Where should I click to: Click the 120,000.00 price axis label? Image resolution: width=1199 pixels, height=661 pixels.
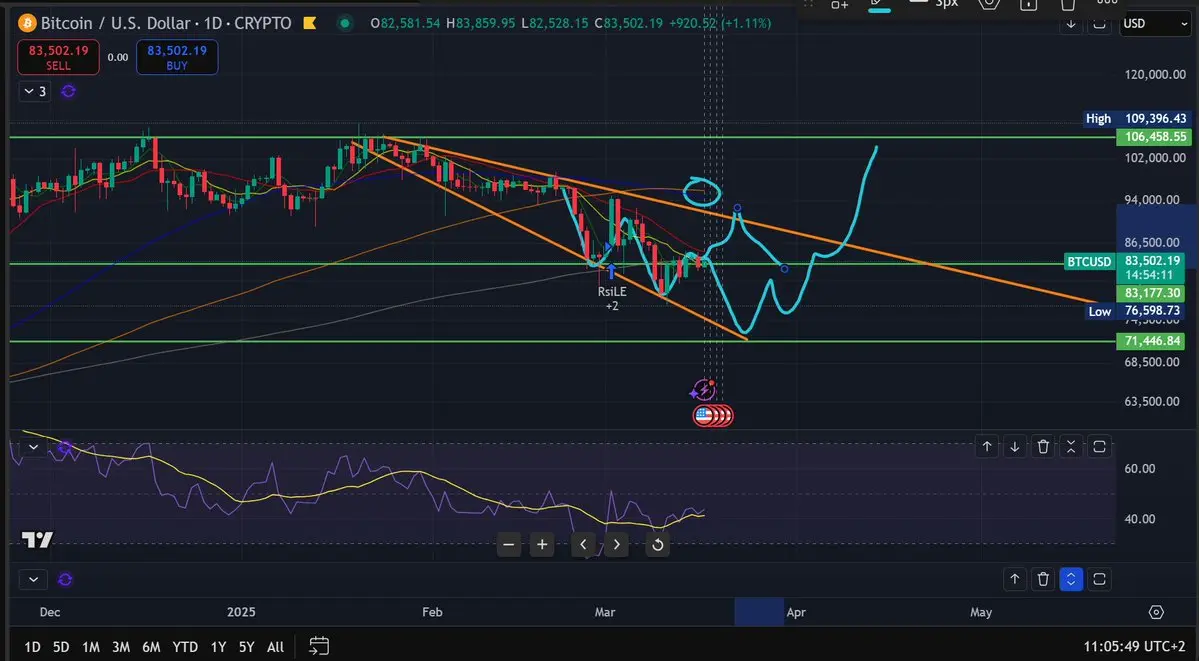[x=1155, y=75]
